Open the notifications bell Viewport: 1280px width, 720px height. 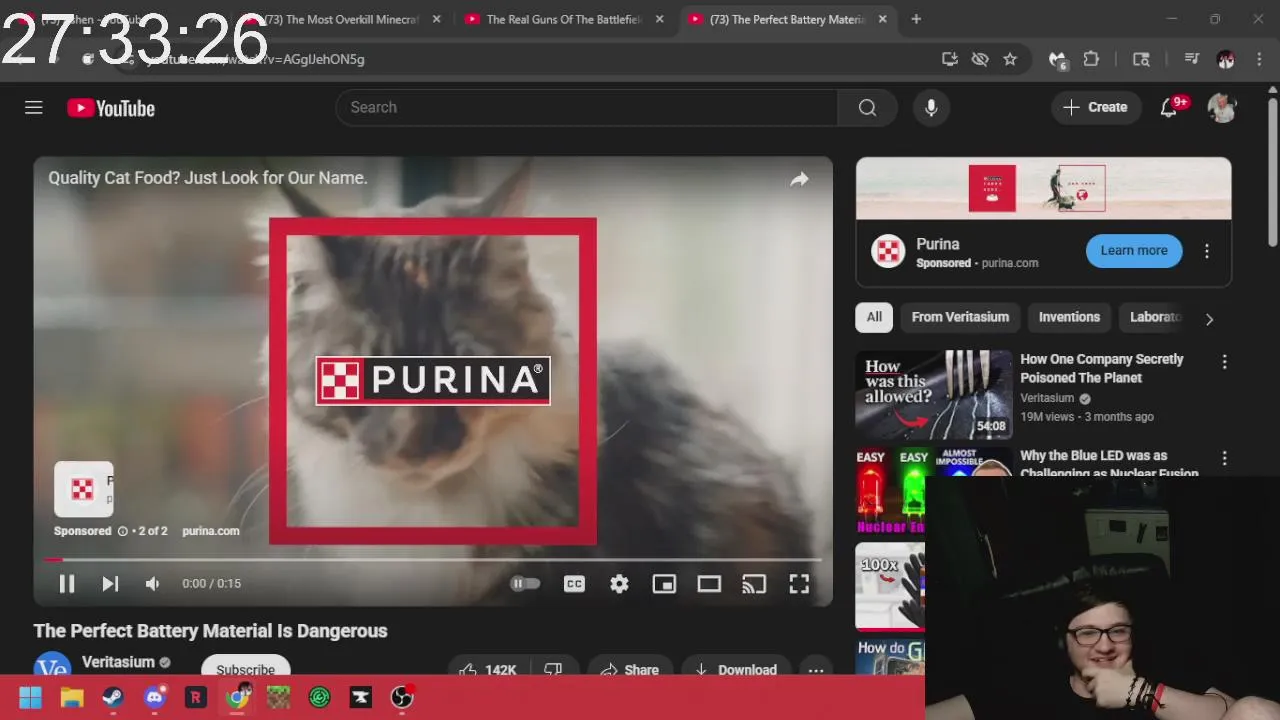click(x=1168, y=107)
